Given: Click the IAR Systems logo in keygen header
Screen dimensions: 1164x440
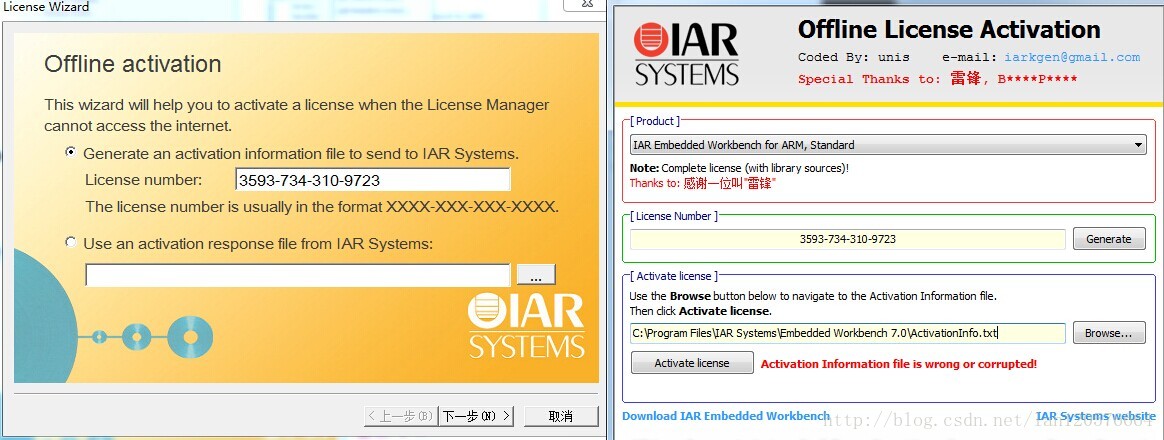Looking at the screenshot, I should (x=686, y=53).
